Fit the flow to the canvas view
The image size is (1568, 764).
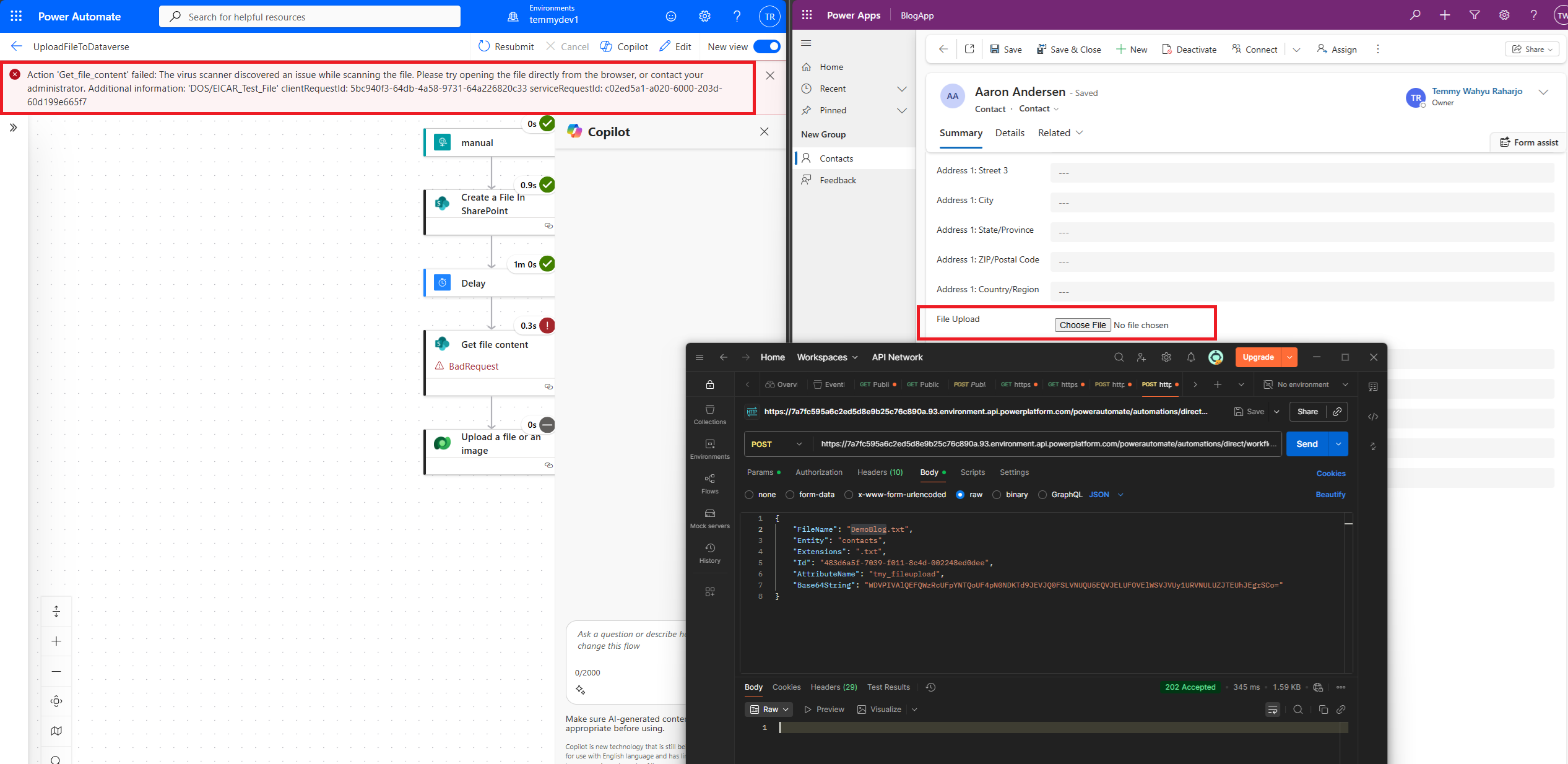pos(56,701)
